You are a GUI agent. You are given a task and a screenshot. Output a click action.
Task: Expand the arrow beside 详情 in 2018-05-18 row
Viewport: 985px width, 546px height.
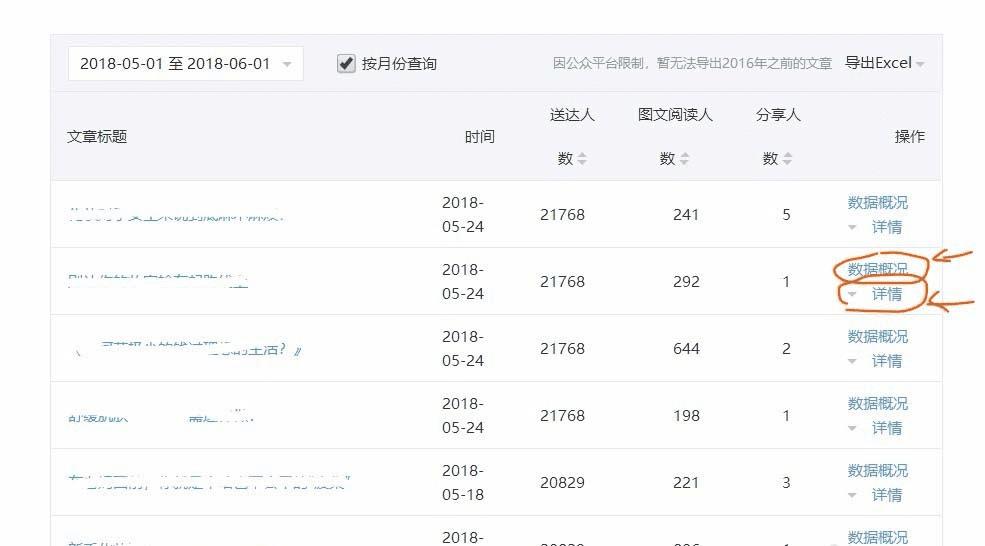click(852, 495)
